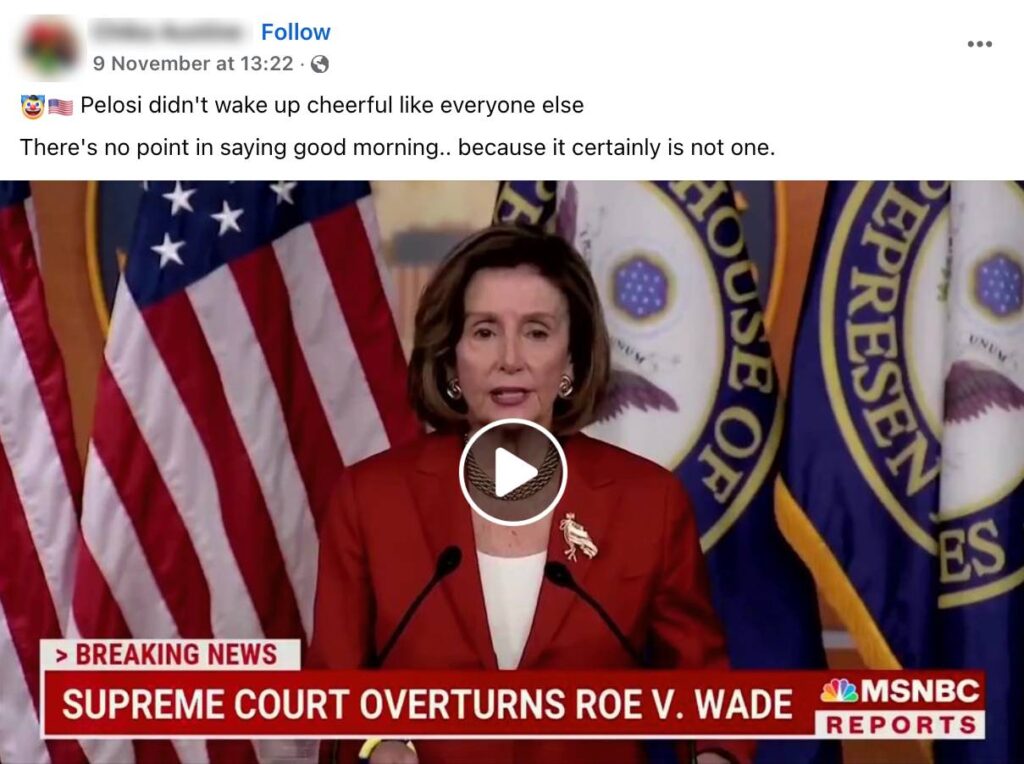Open the three-dots post options menu
The width and height of the screenshot is (1024, 764).
point(980,44)
